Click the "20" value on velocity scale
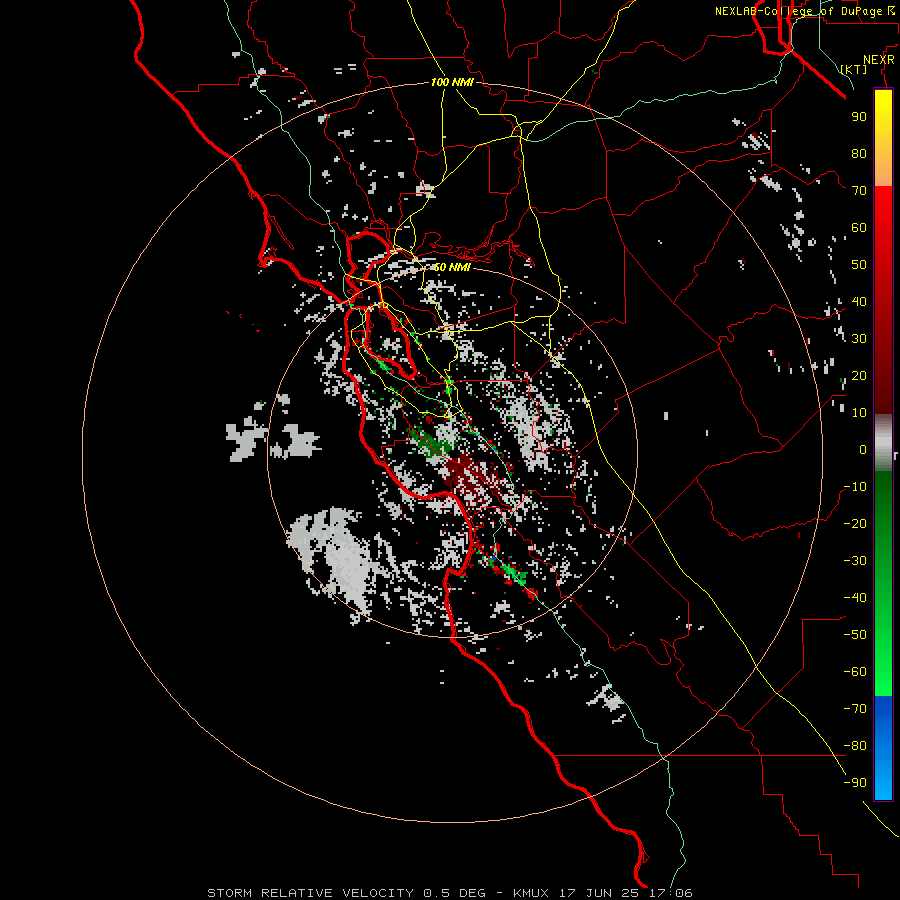 [859, 375]
